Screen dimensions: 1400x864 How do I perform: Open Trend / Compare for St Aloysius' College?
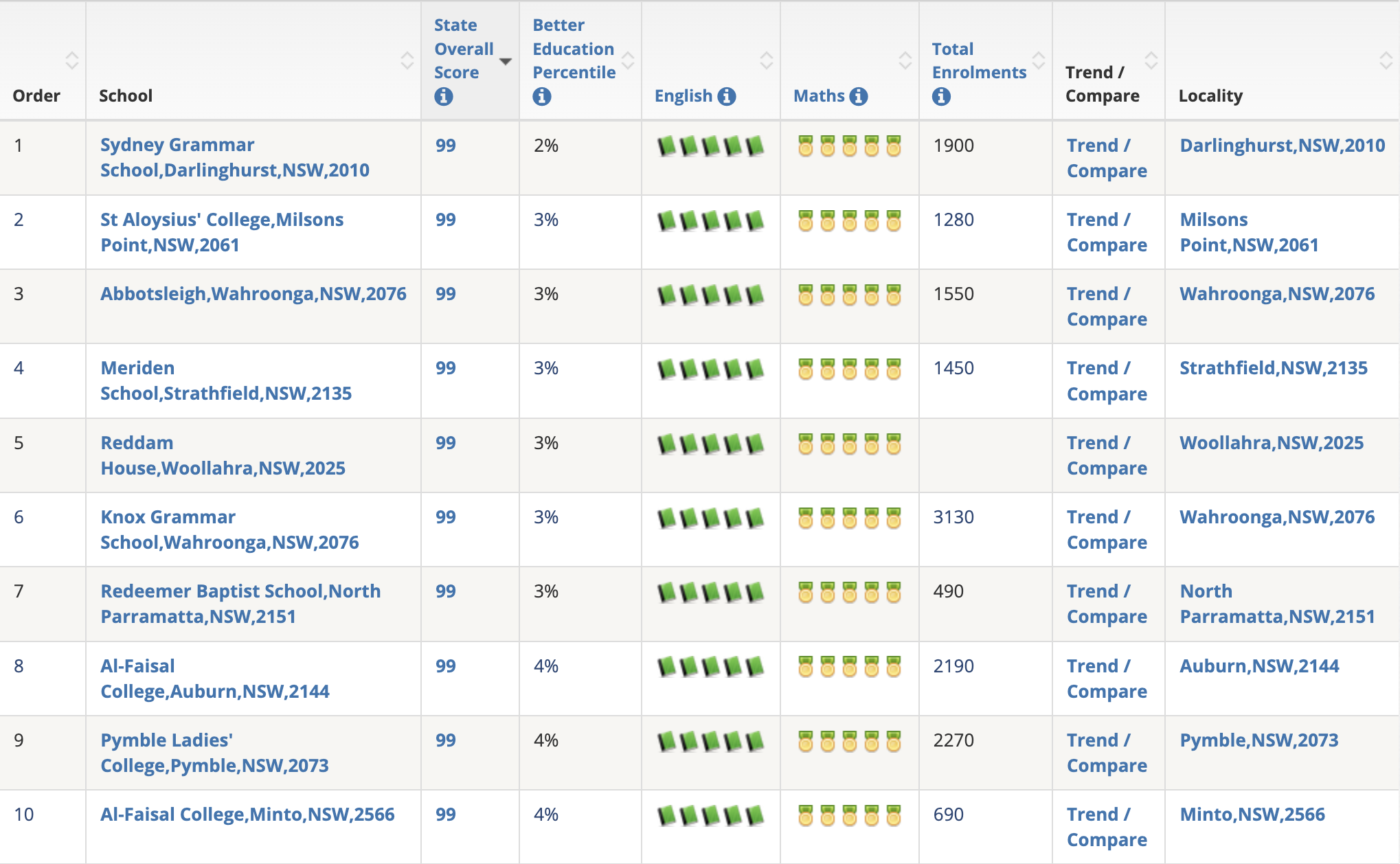1107,232
